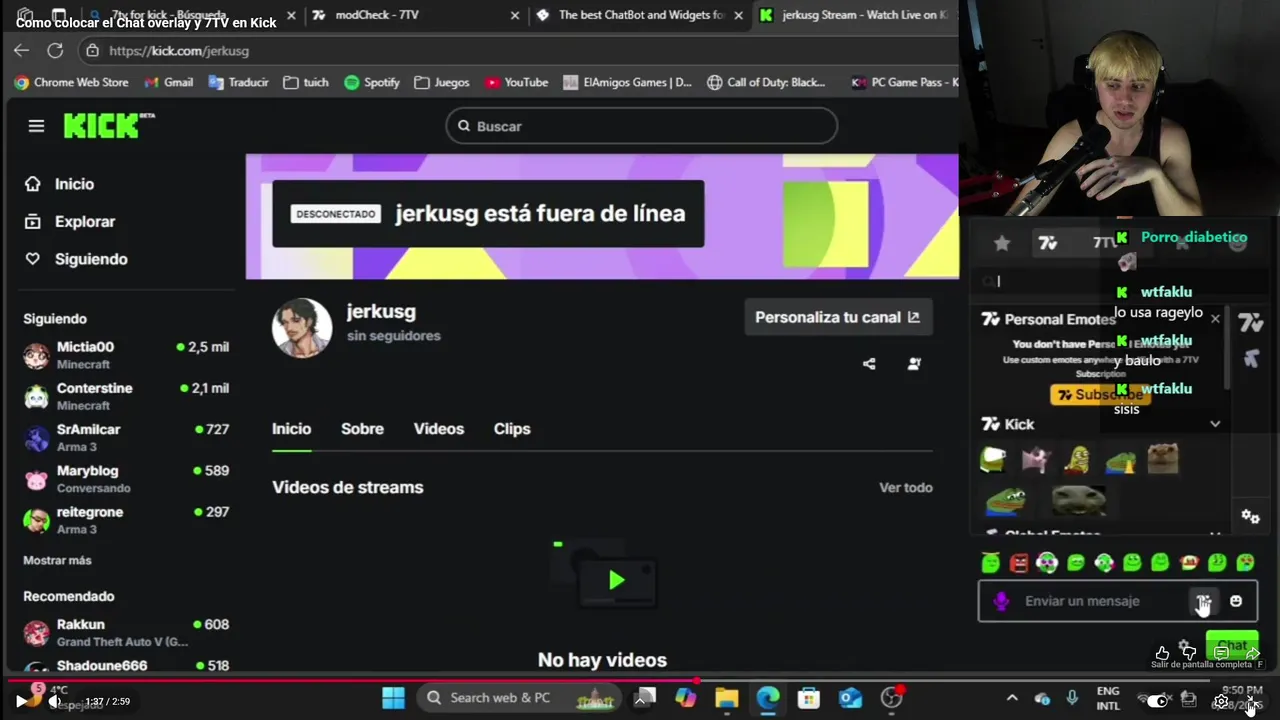Open the star favorites tab in 7TV panel
This screenshot has height=720, width=1280.
click(x=1002, y=243)
